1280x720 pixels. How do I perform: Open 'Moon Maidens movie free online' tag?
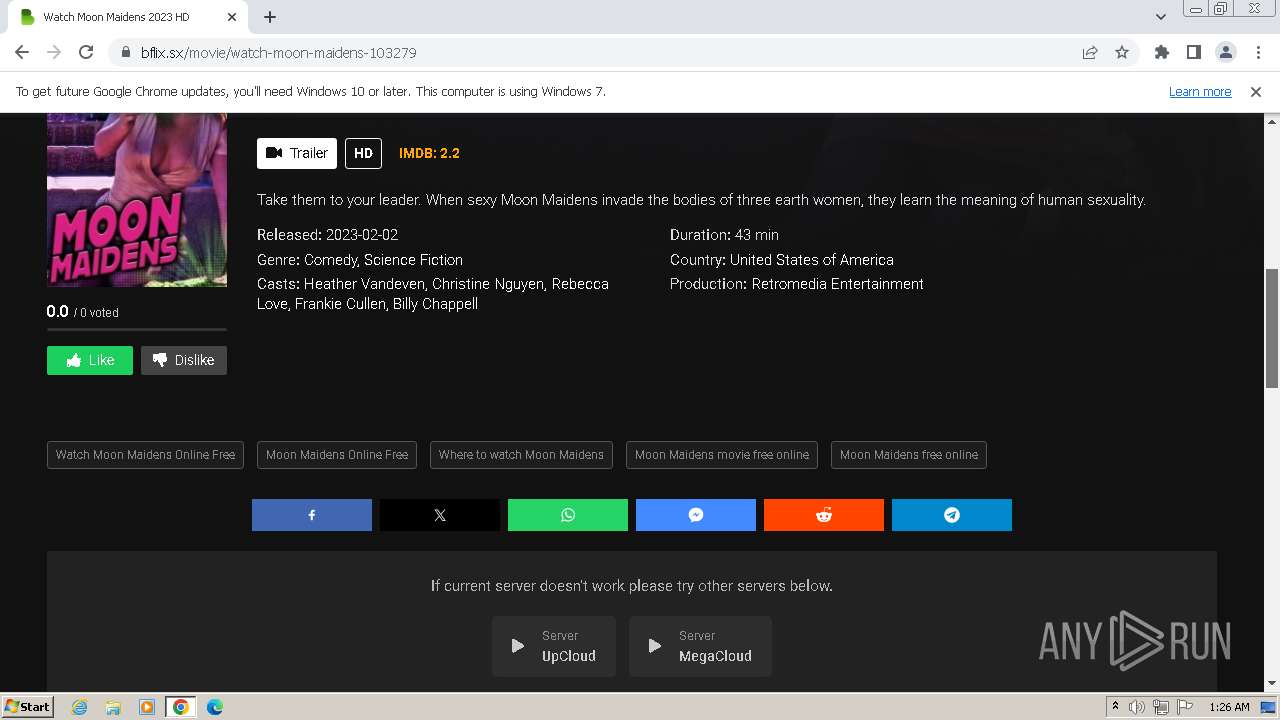(722, 455)
